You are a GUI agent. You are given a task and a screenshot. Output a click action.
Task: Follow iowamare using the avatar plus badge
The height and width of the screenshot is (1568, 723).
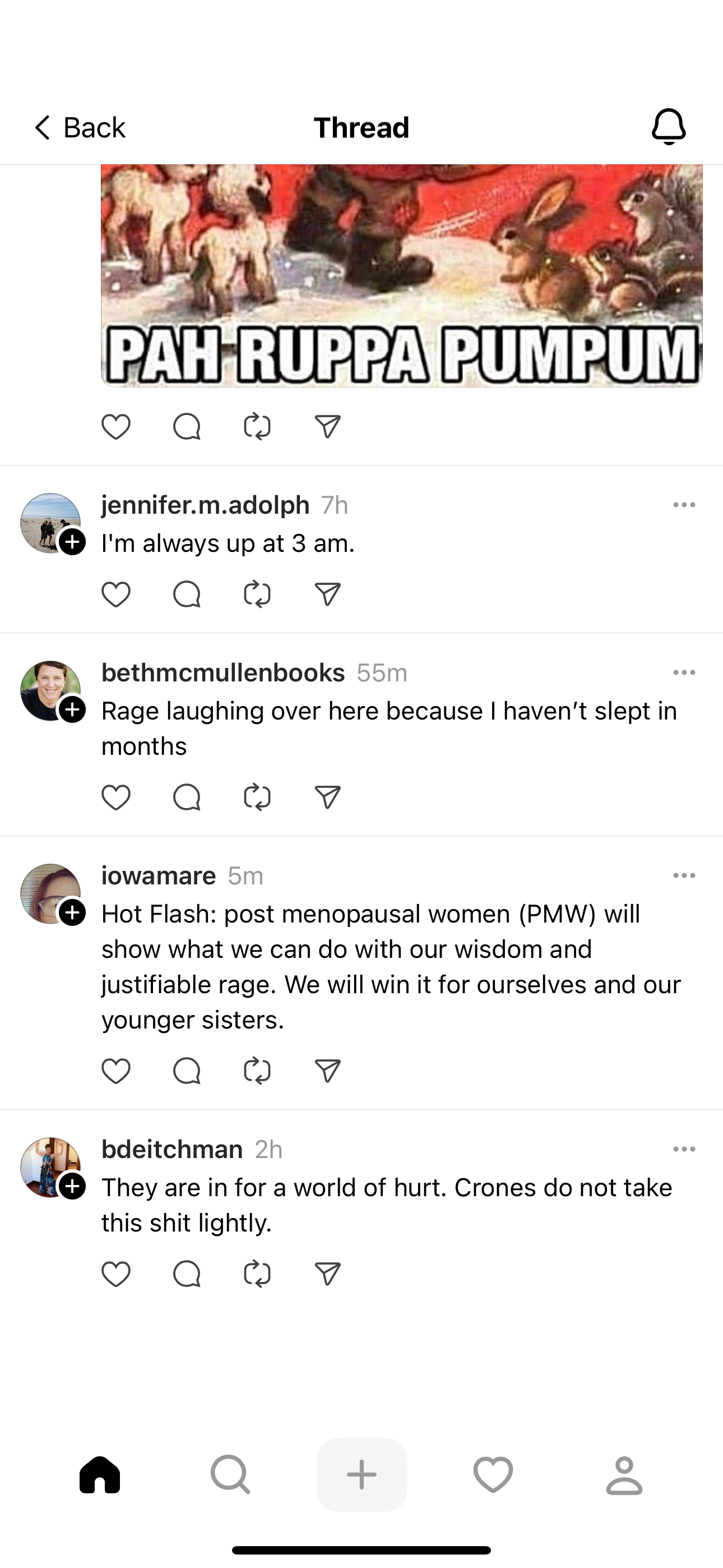pos(72,912)
